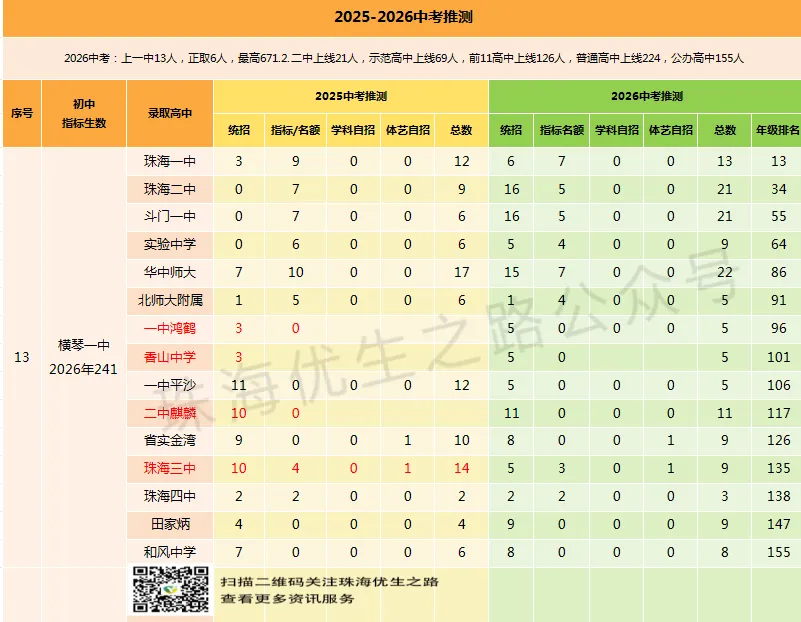Click the 年级排名 value '126' in the 省实金湾 row
This screenshot has width=801, height=622.
pos(779,440)
